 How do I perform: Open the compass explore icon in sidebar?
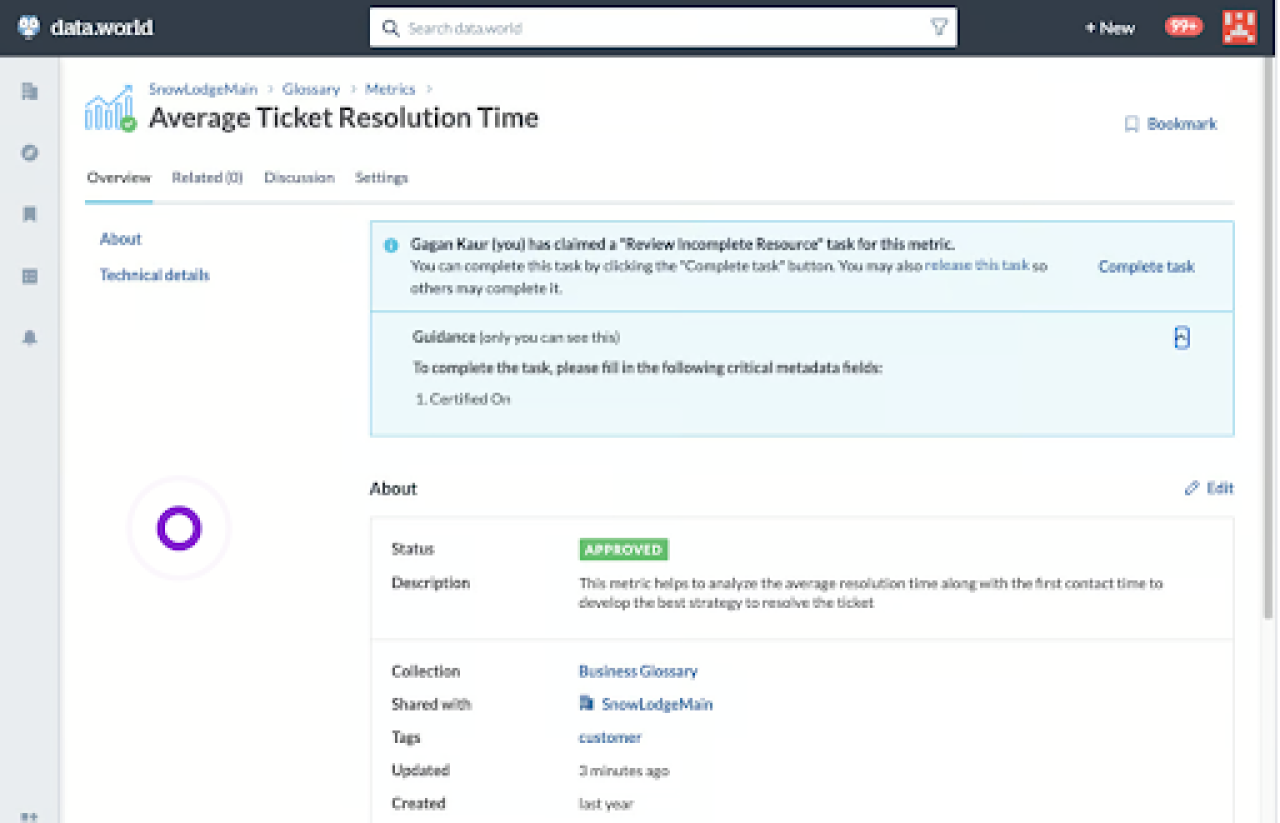[x=29, y=153]
